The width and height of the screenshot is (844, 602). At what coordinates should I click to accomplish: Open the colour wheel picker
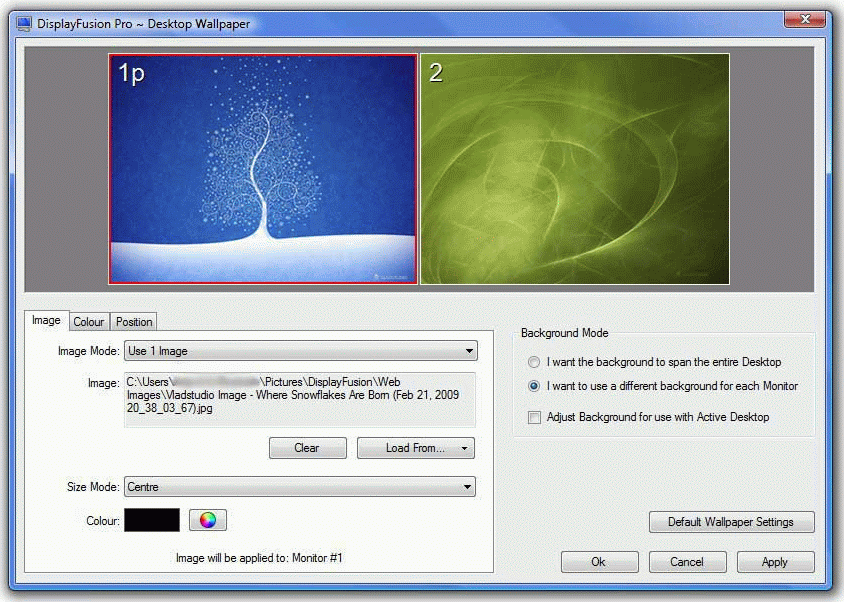pyautogui.click(x=208, y=520)
